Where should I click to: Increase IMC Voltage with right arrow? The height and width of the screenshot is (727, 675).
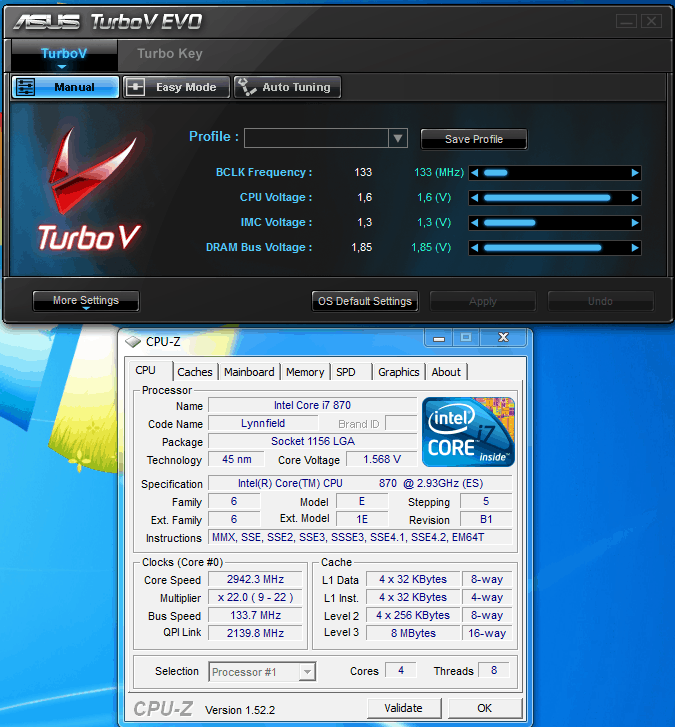tap(635, 223)
